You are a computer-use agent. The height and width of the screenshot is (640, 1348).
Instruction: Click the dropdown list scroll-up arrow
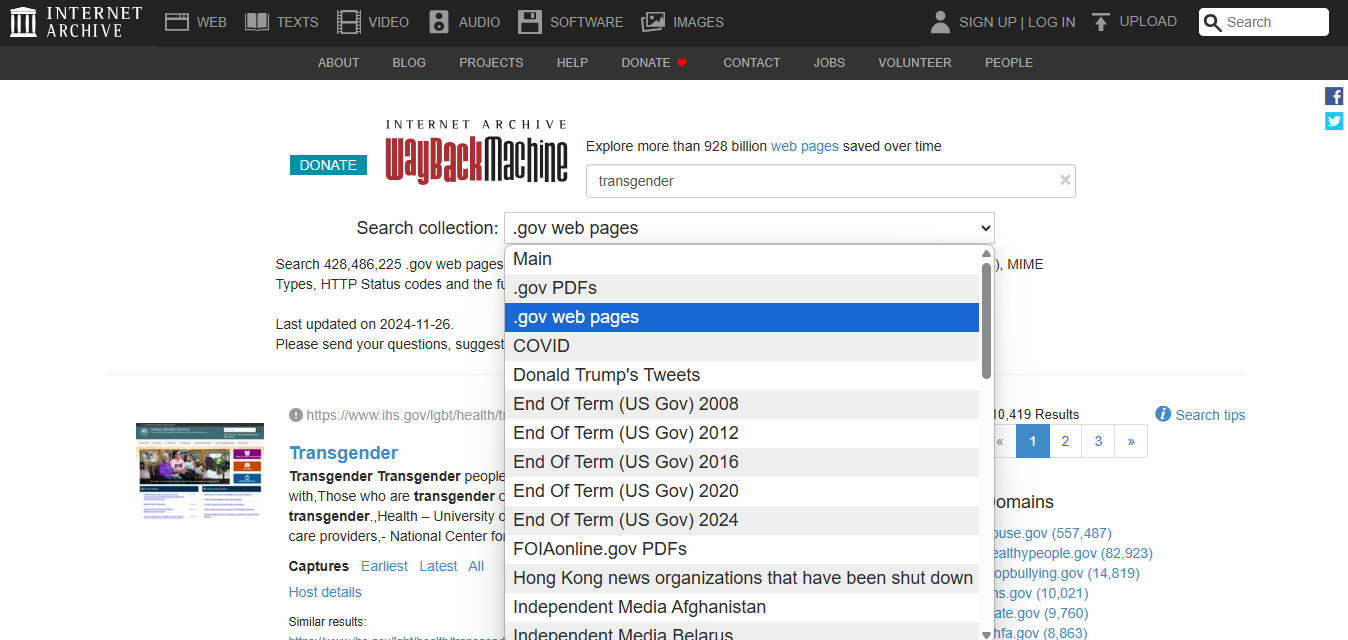(x=987, y=253)
